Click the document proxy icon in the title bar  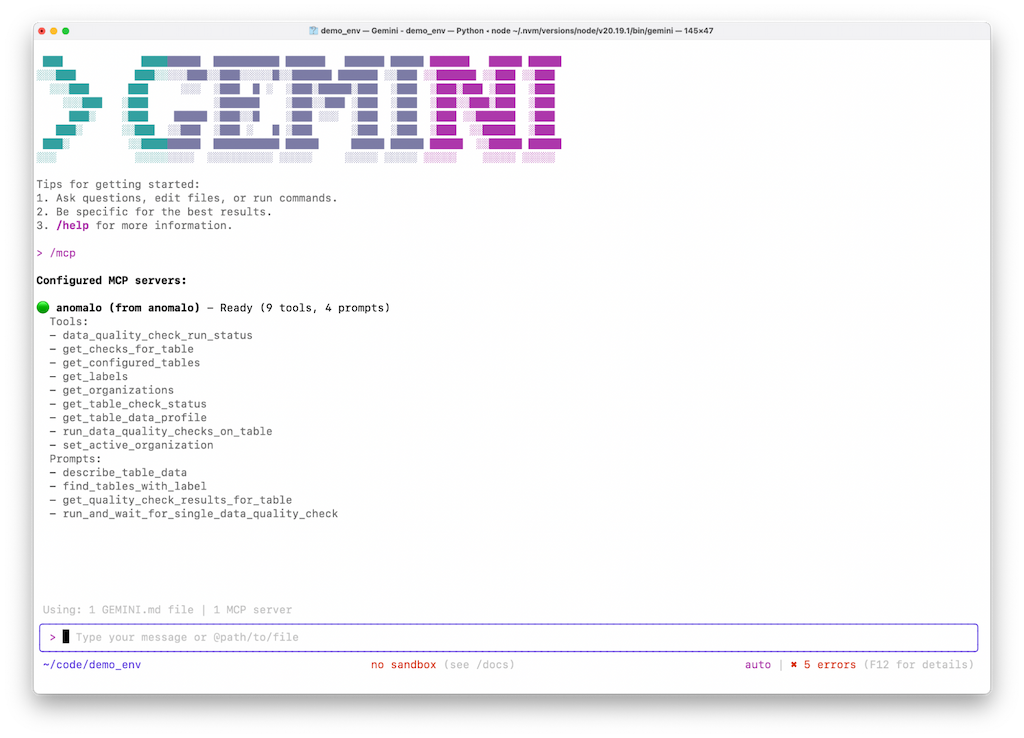pyautogui.click(x=314, y=30)
